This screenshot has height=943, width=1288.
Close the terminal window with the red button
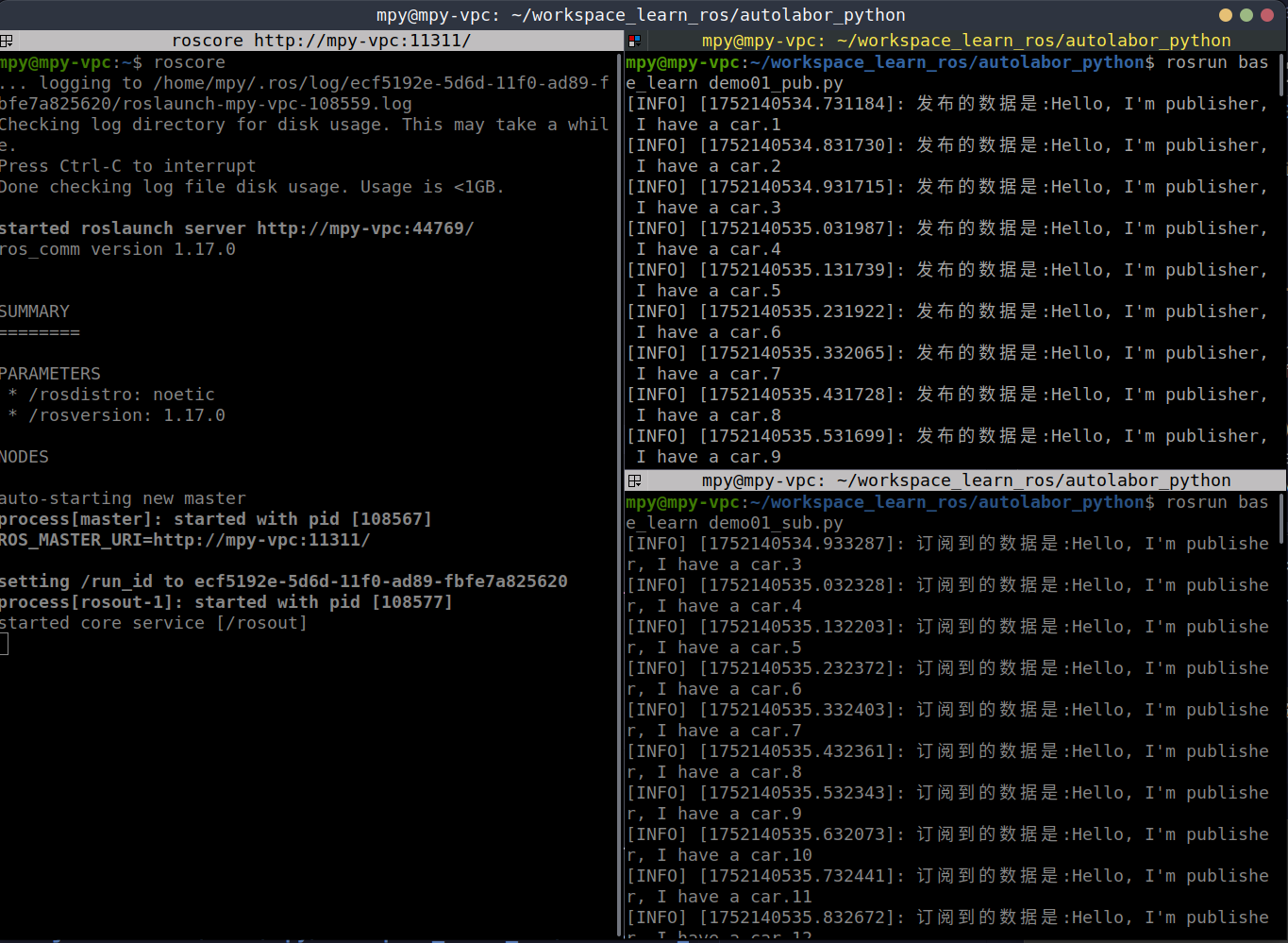pyautogui.click(x=1266, y=15)
